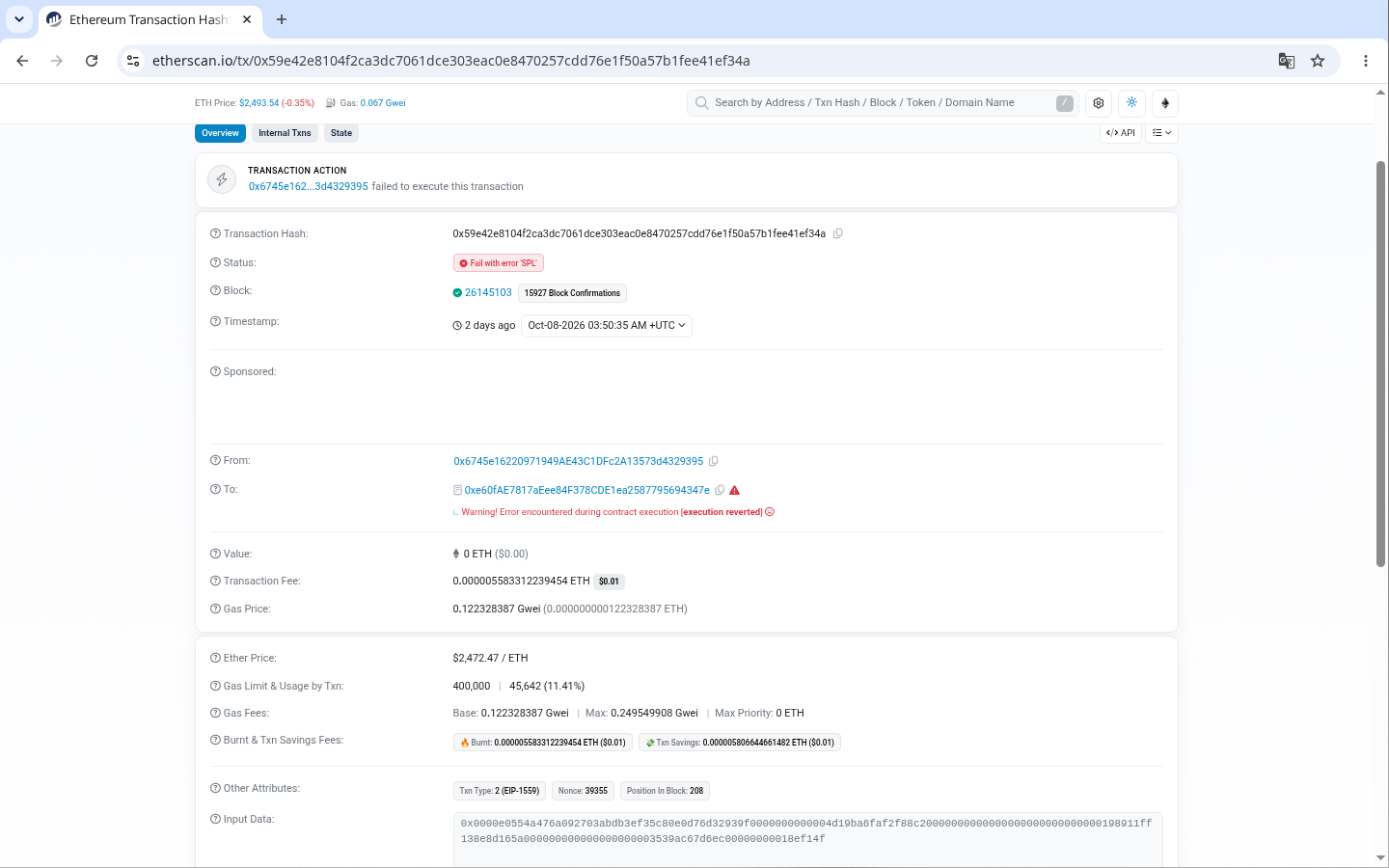Open a new browser tab
1389x868 pixels.
coord(282,19)
